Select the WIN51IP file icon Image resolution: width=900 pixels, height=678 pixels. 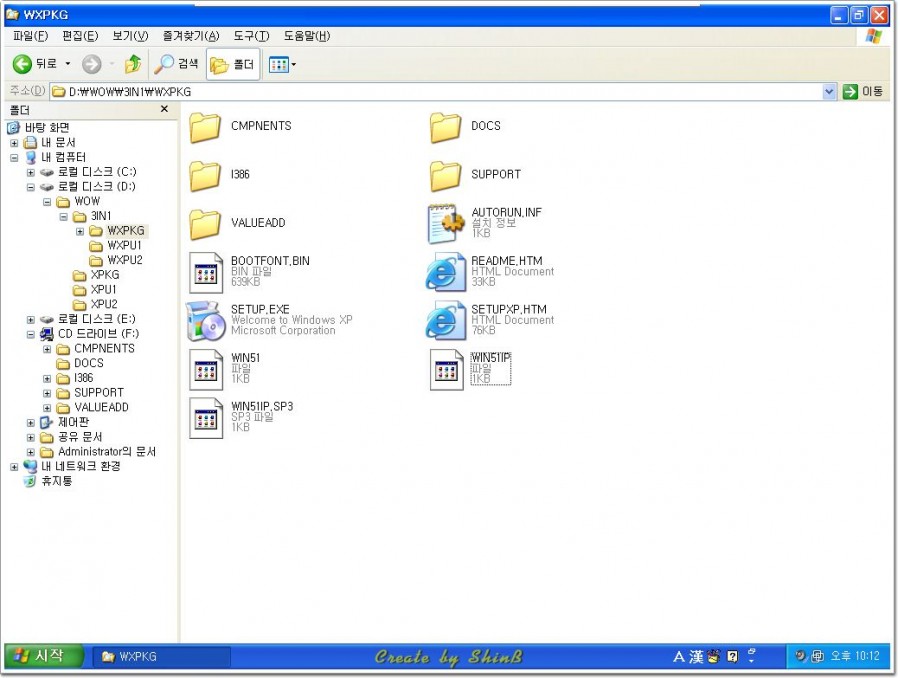446,369
